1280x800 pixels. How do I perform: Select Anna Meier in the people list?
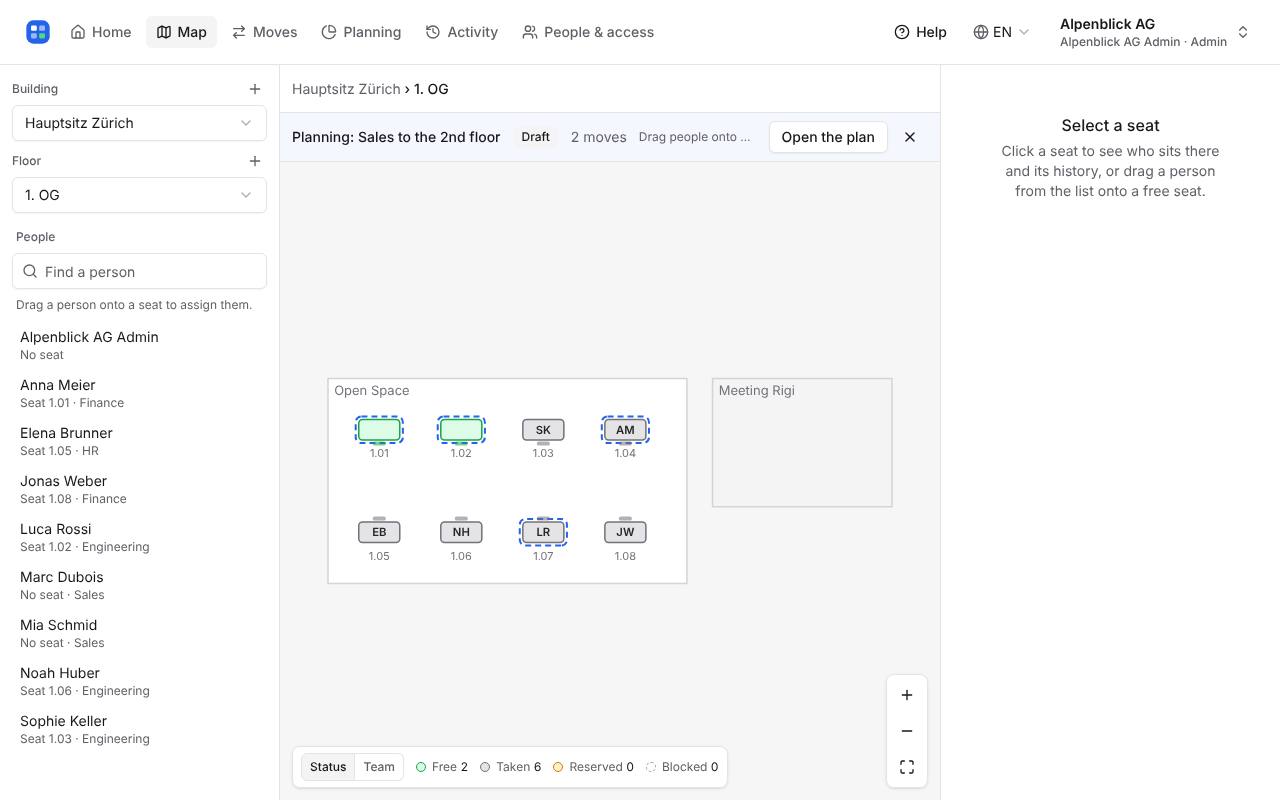pos(139,393)
